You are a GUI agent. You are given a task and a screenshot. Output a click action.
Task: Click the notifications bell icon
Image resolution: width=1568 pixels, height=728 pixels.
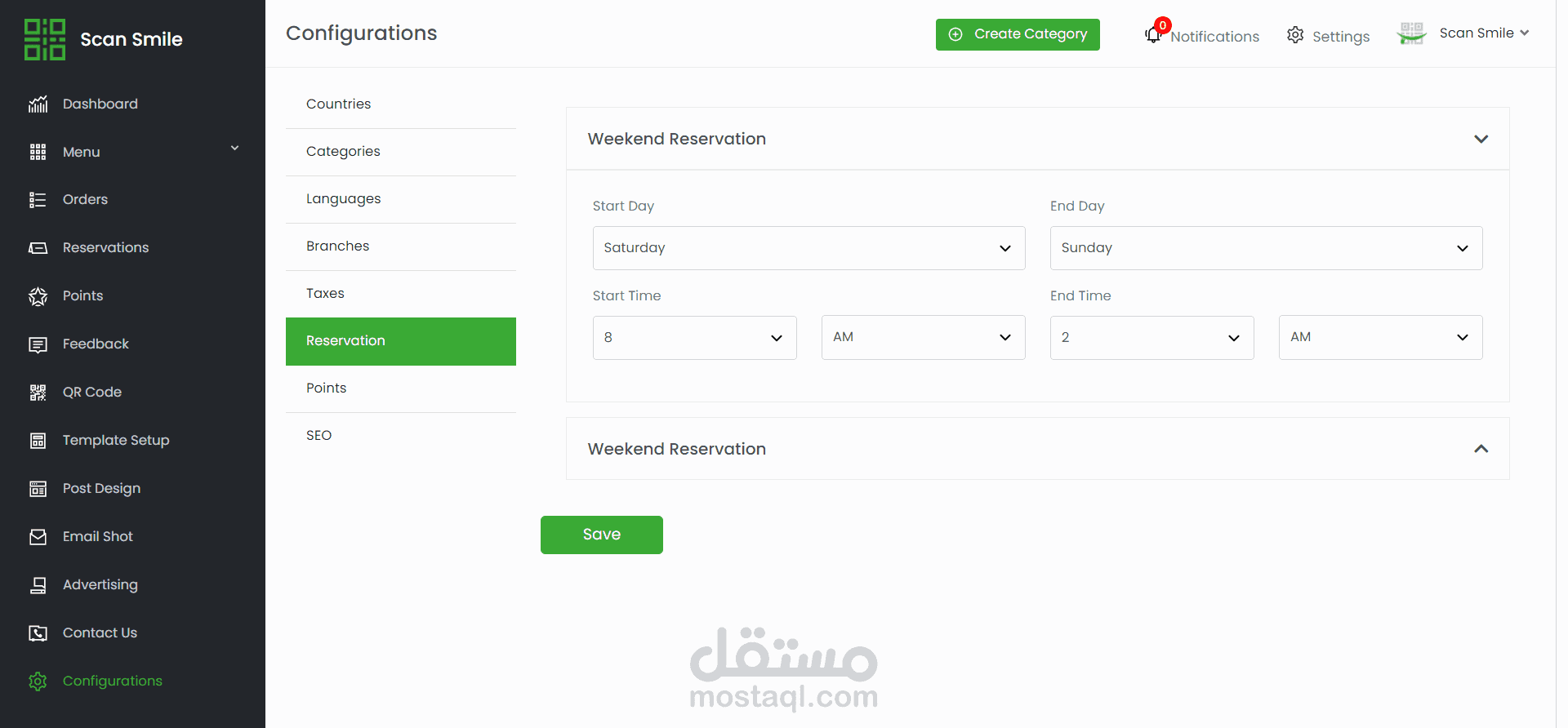coord(1153,35)
